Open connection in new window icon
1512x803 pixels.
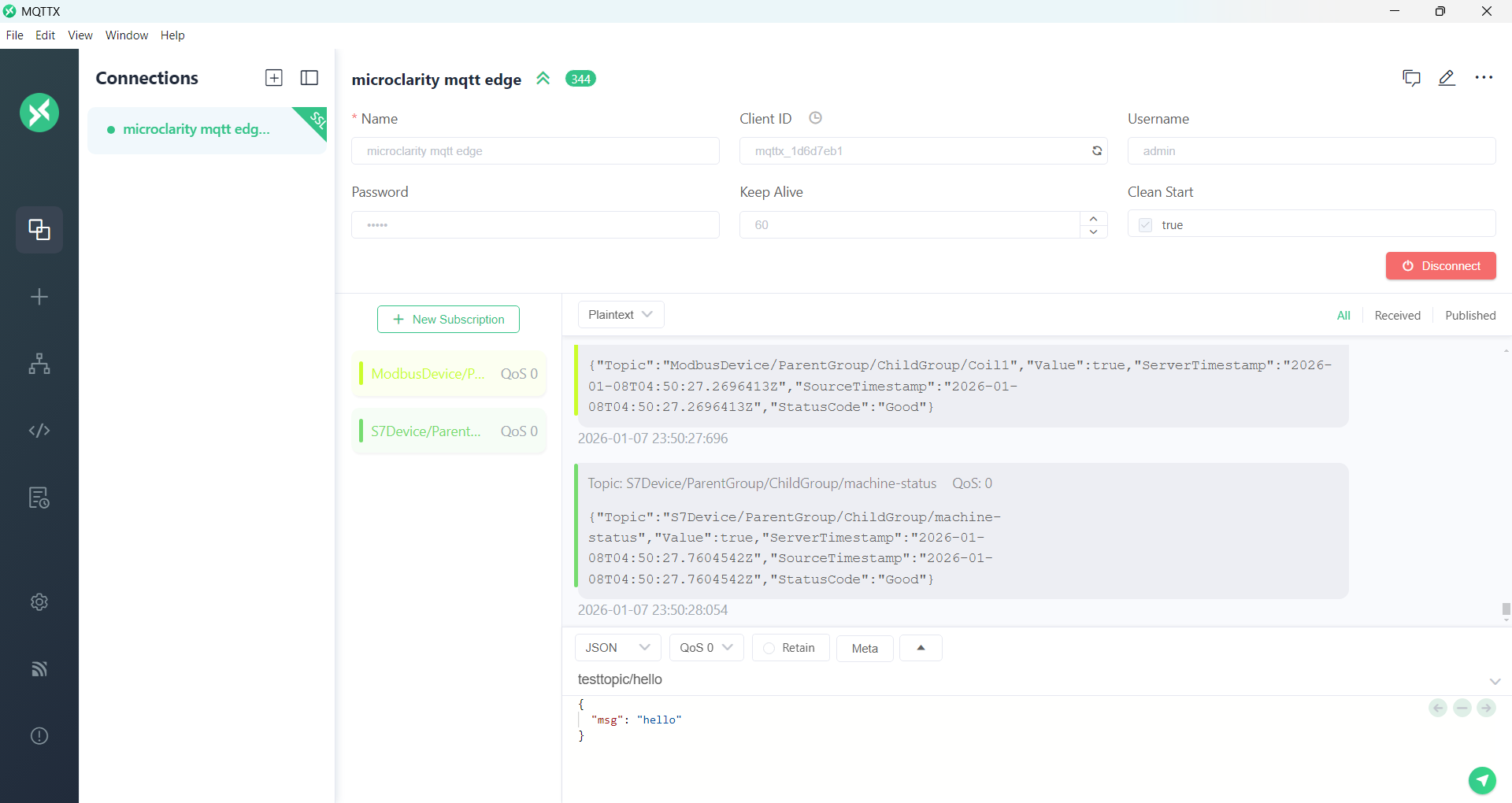pos(1411,78)
